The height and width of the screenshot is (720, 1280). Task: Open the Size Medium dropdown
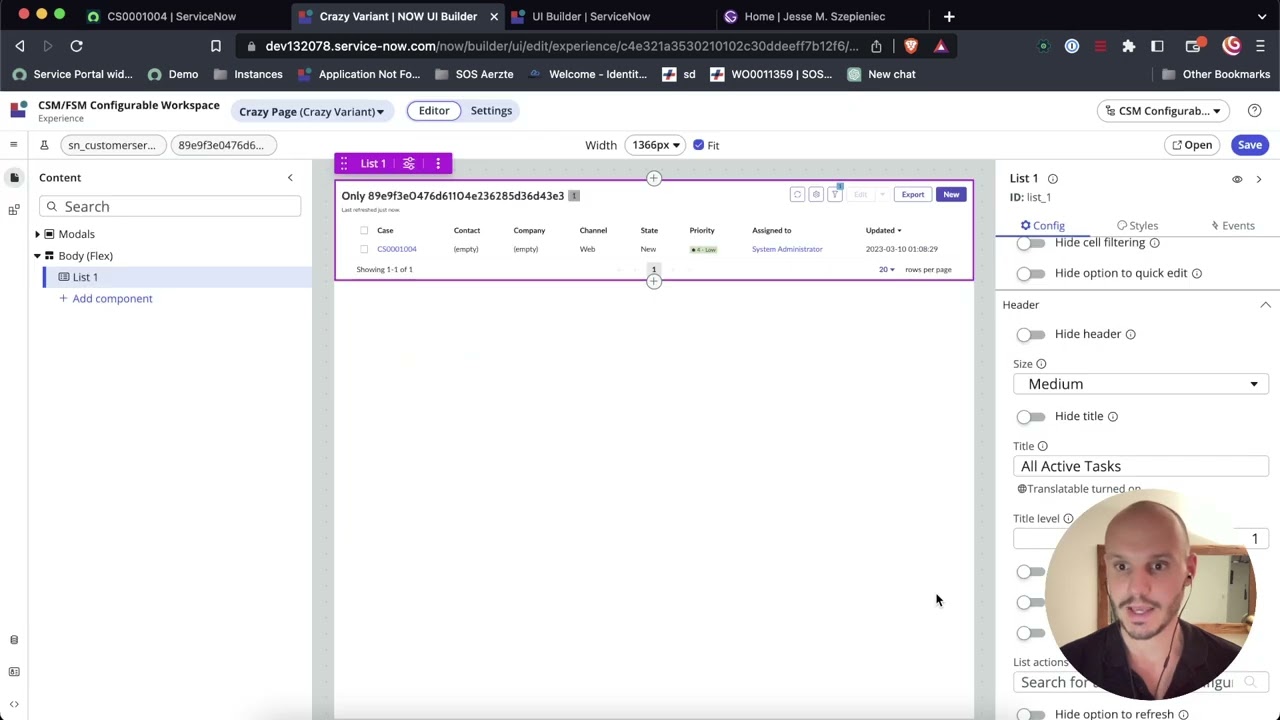pos(1140,384)
